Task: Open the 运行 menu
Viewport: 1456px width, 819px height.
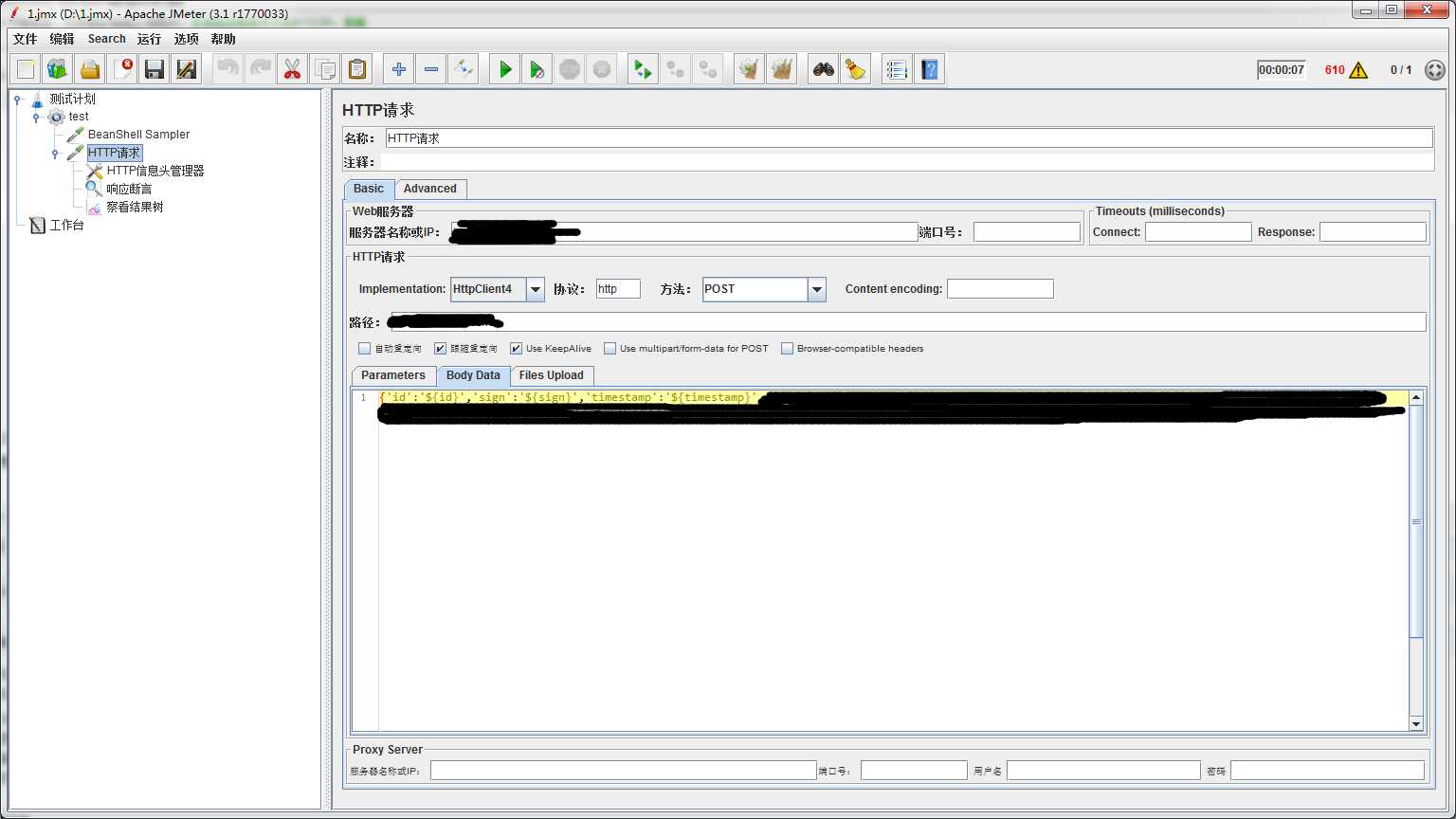Action: 149,39
